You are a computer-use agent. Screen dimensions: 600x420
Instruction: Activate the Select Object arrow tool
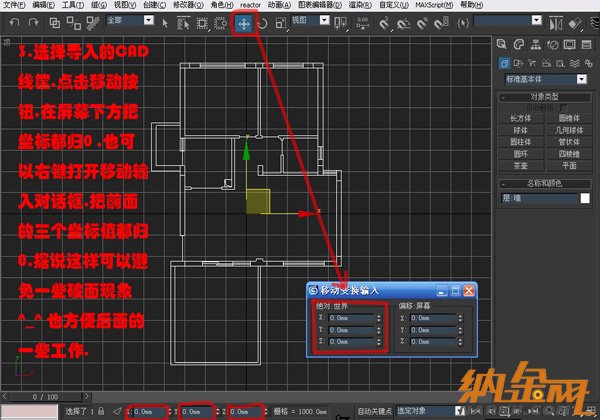165,24
